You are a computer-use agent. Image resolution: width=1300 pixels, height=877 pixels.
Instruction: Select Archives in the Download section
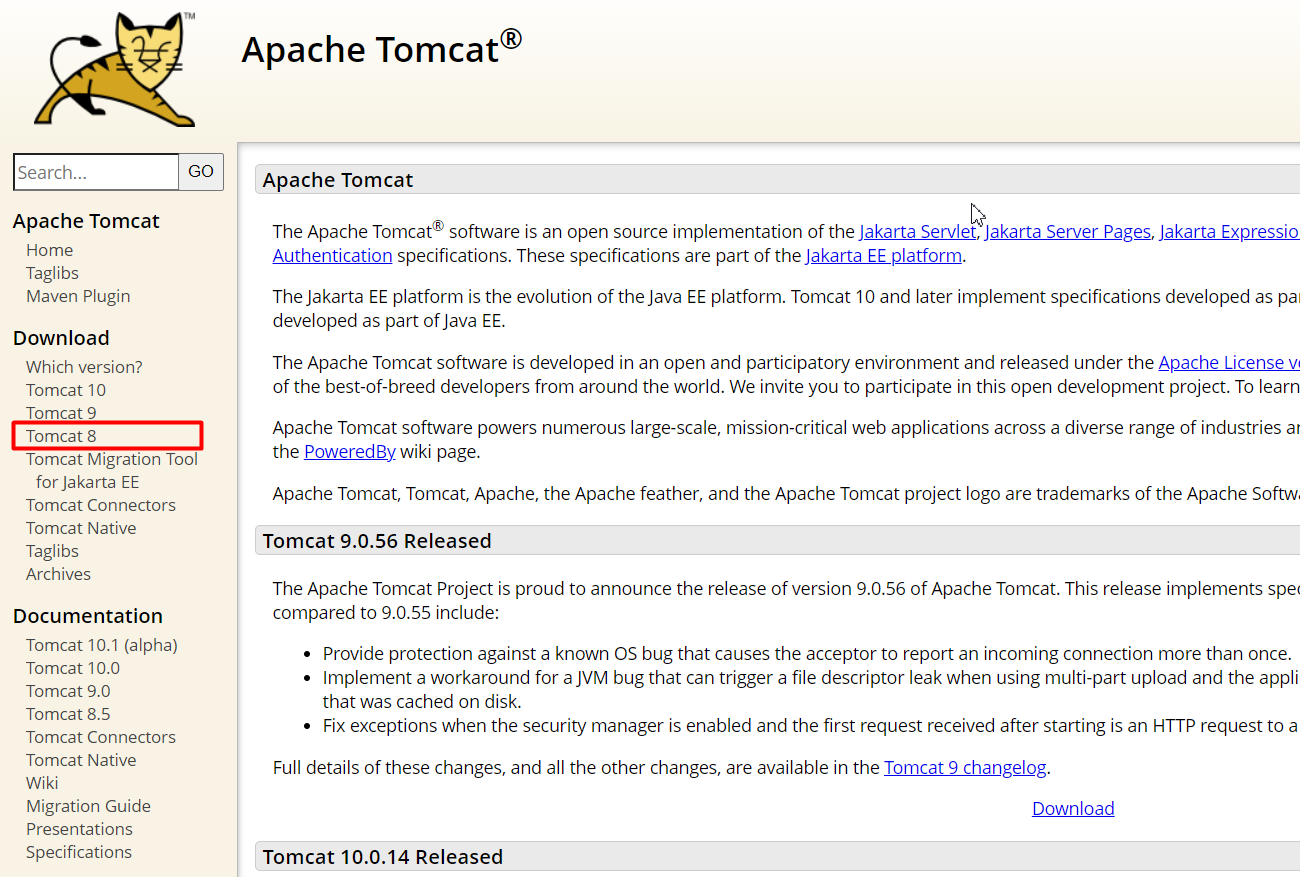[58, 573]
